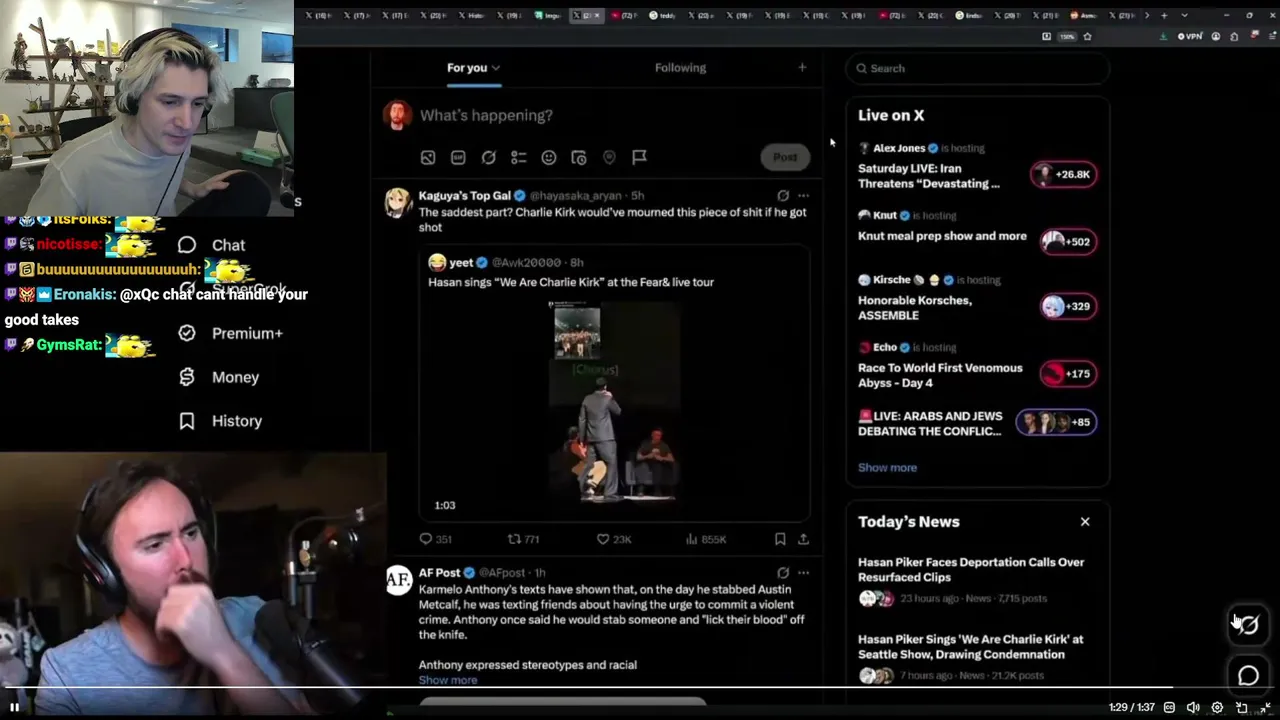Add a poll to the post

click(x=518, y=157)
